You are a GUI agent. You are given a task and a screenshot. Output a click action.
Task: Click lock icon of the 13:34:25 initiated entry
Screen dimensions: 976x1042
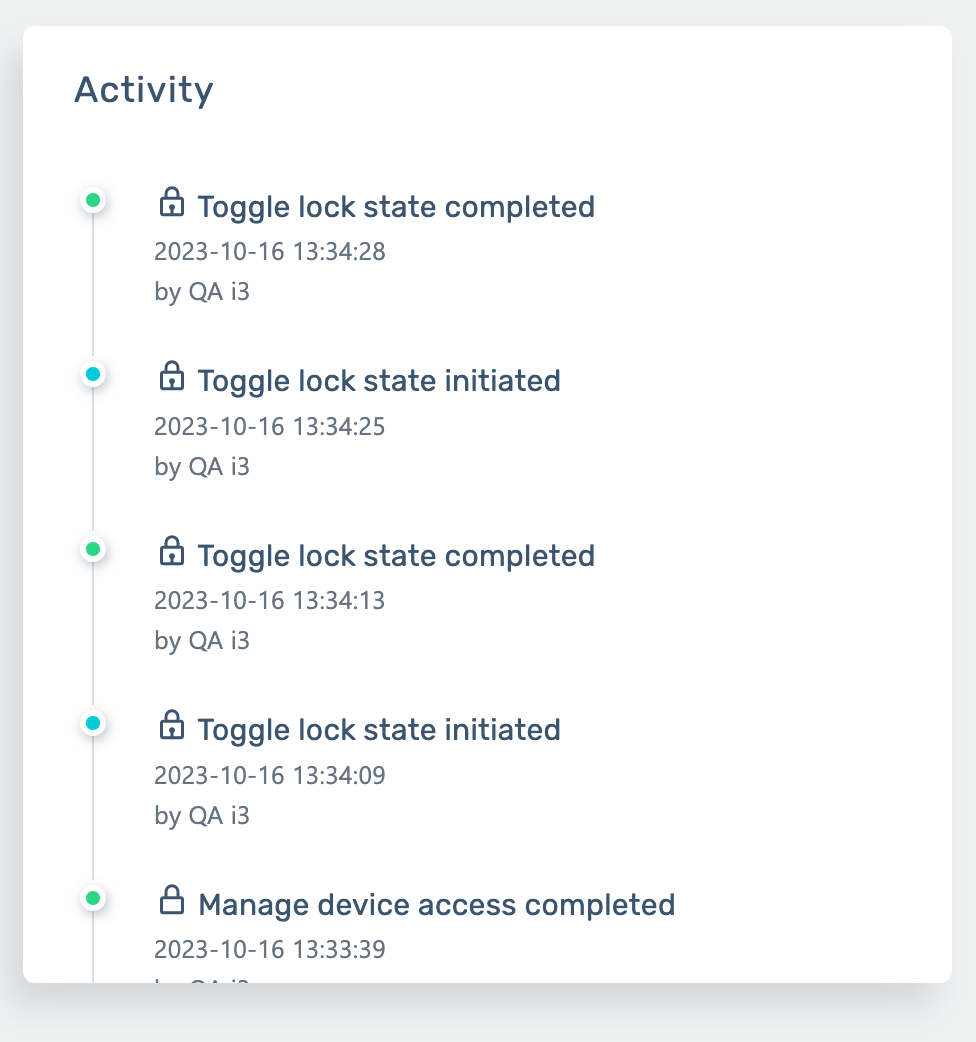coord(172,377)
